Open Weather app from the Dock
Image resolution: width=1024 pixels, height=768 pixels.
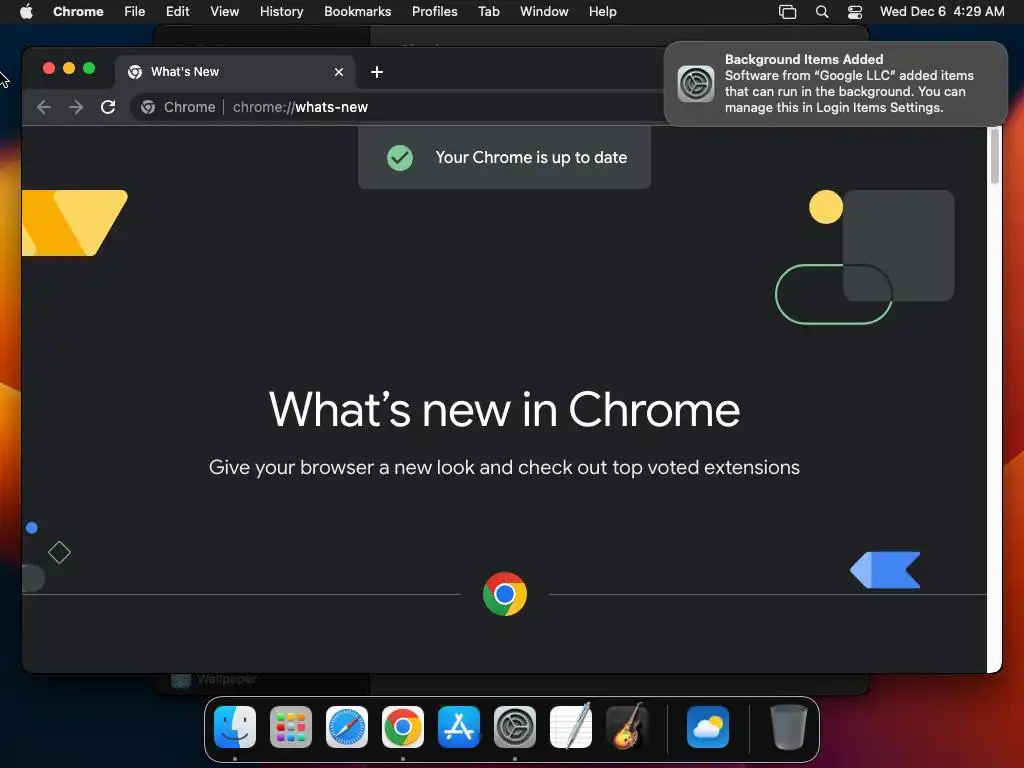pos(708,727)
